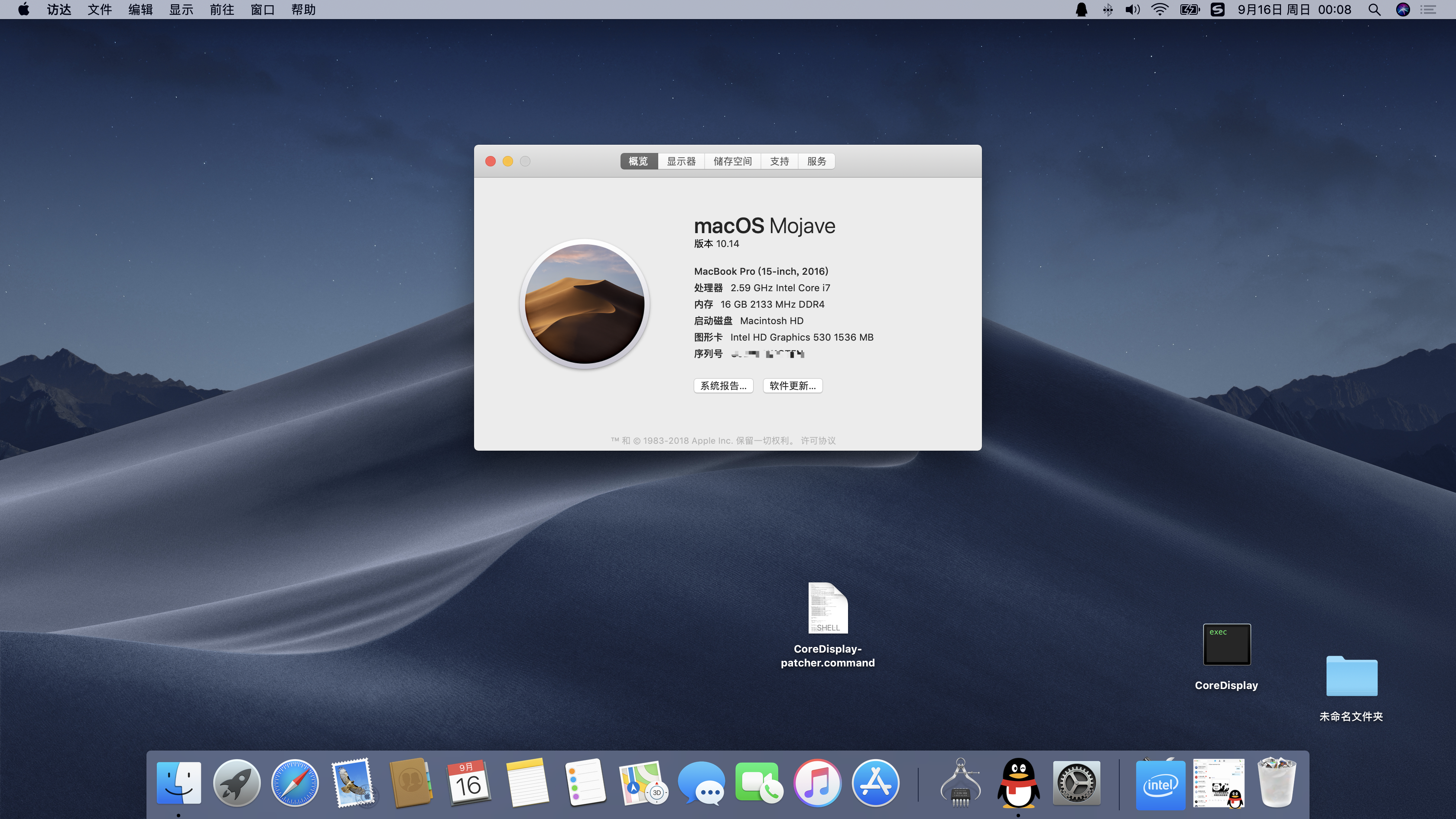Click the macOS Mojave logo image
Image resolution: width=1456 pixels, height=819 pixels.
coord(585,303)
